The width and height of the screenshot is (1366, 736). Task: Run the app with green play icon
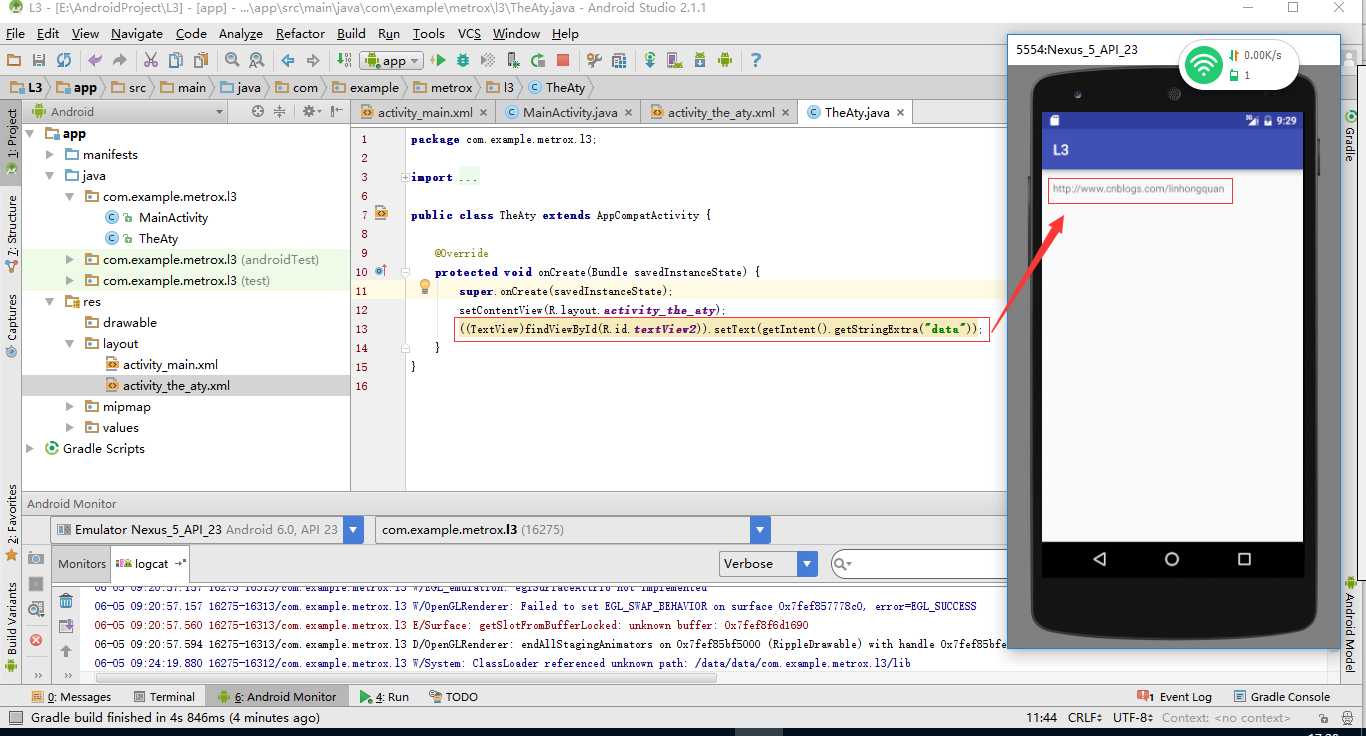438,60
